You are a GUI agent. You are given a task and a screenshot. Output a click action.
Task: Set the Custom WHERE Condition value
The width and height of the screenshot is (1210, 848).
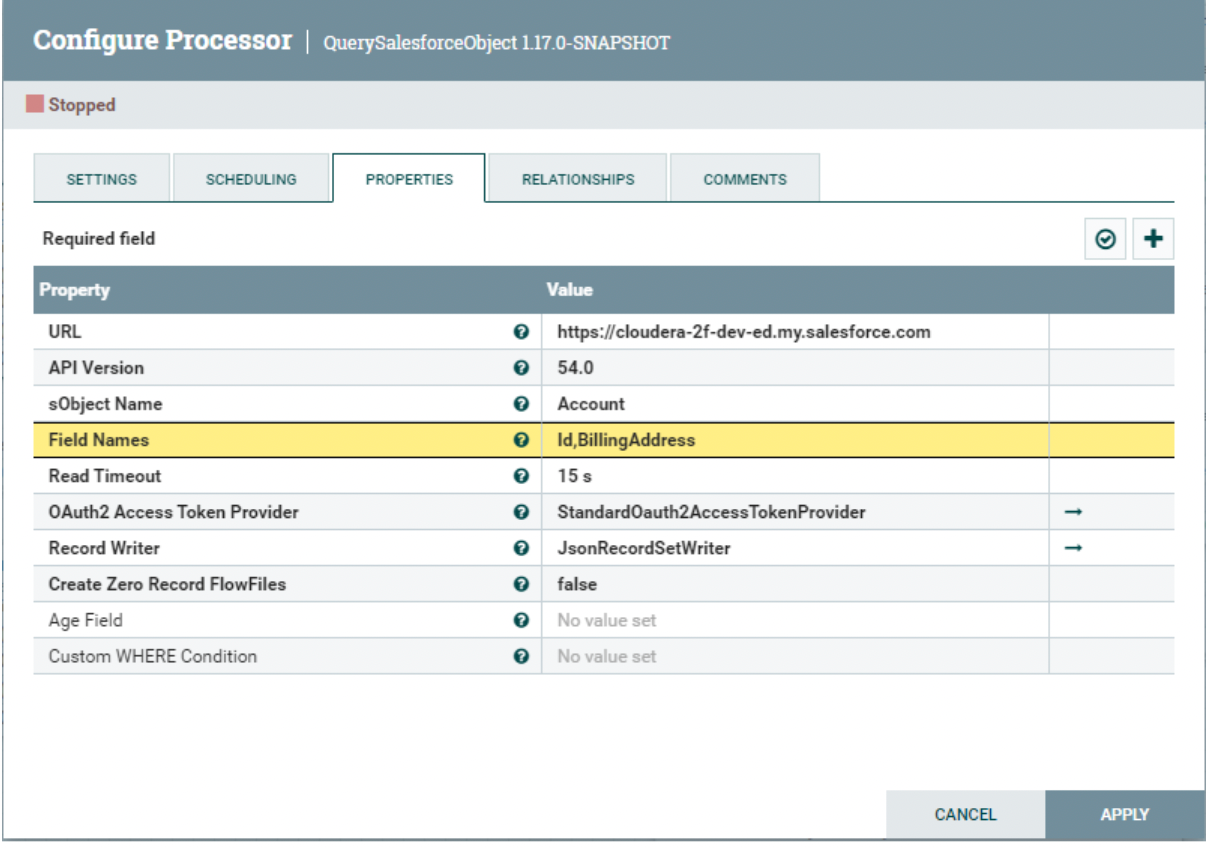(794, 656)
